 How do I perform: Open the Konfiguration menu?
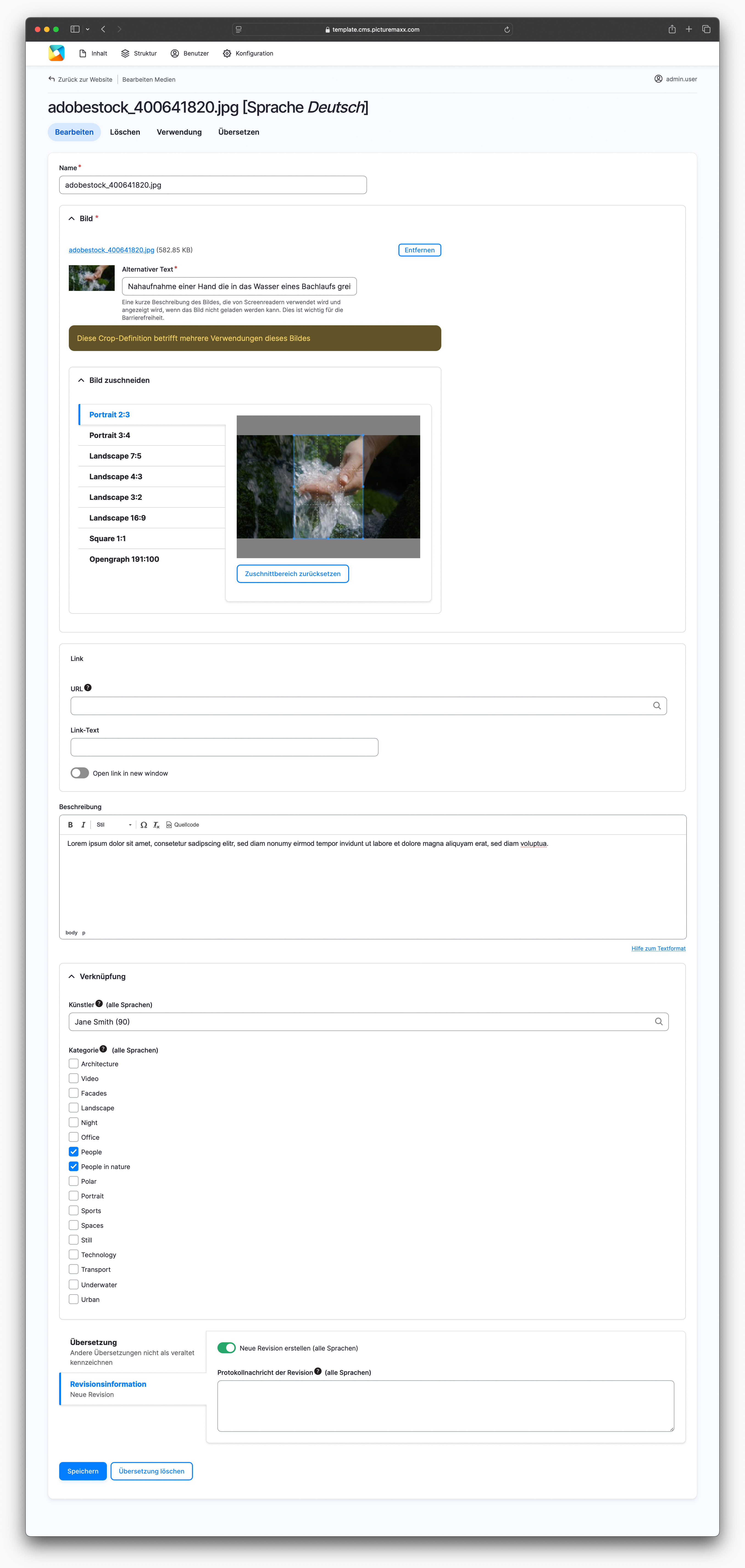click(x=248, y=53)
